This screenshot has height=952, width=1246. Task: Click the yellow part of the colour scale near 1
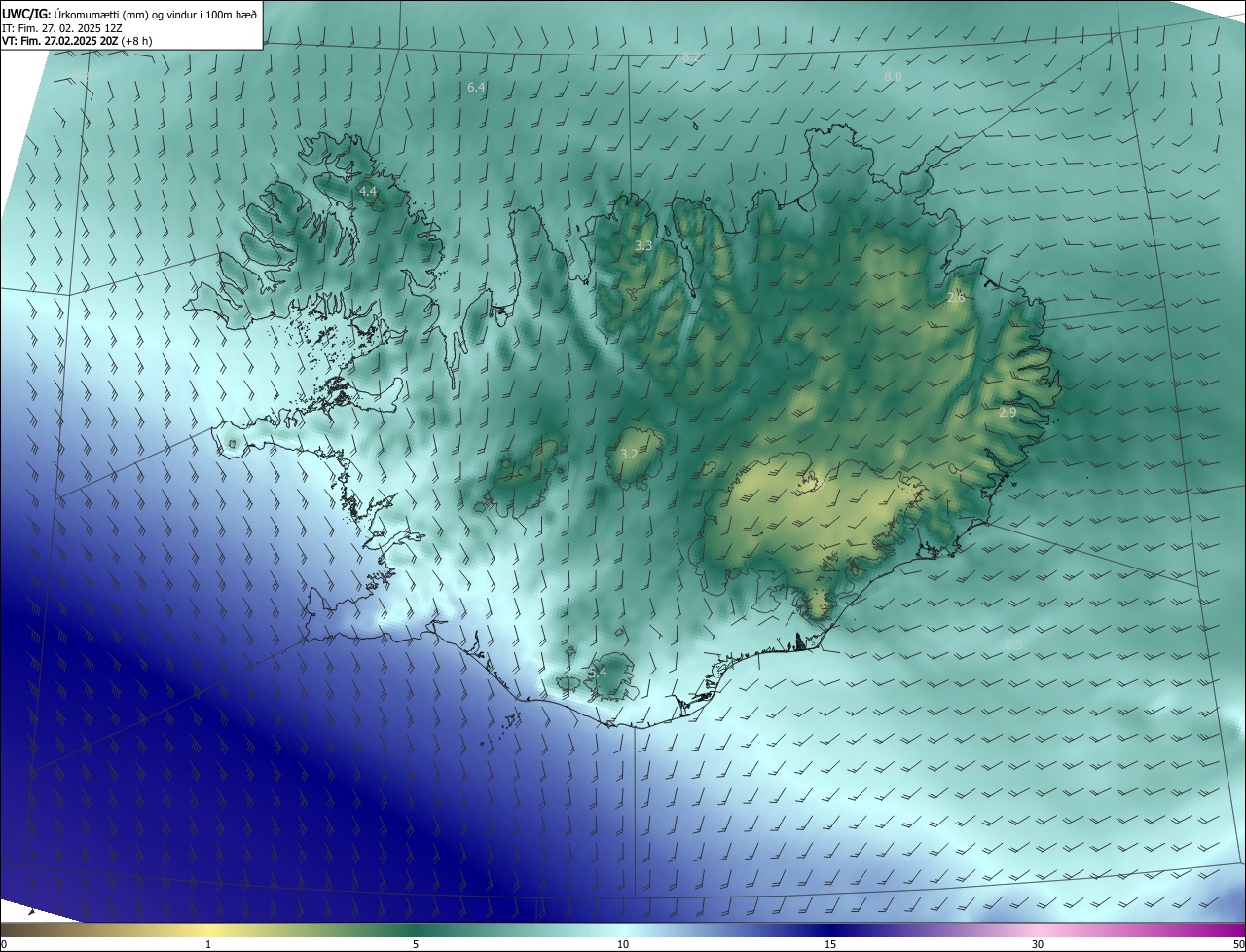(208, 930)
